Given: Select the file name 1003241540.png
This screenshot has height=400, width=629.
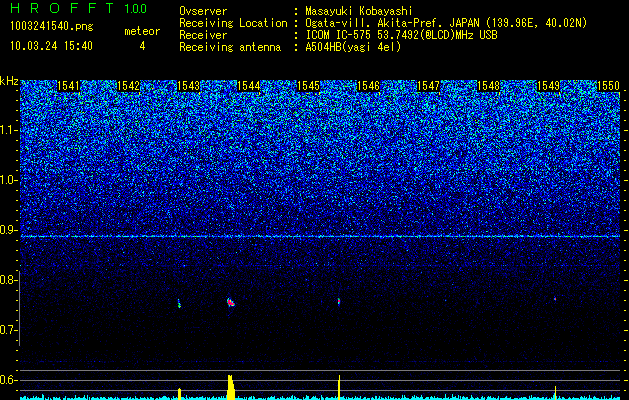Looking at the screenshot, I should [52, 27].
